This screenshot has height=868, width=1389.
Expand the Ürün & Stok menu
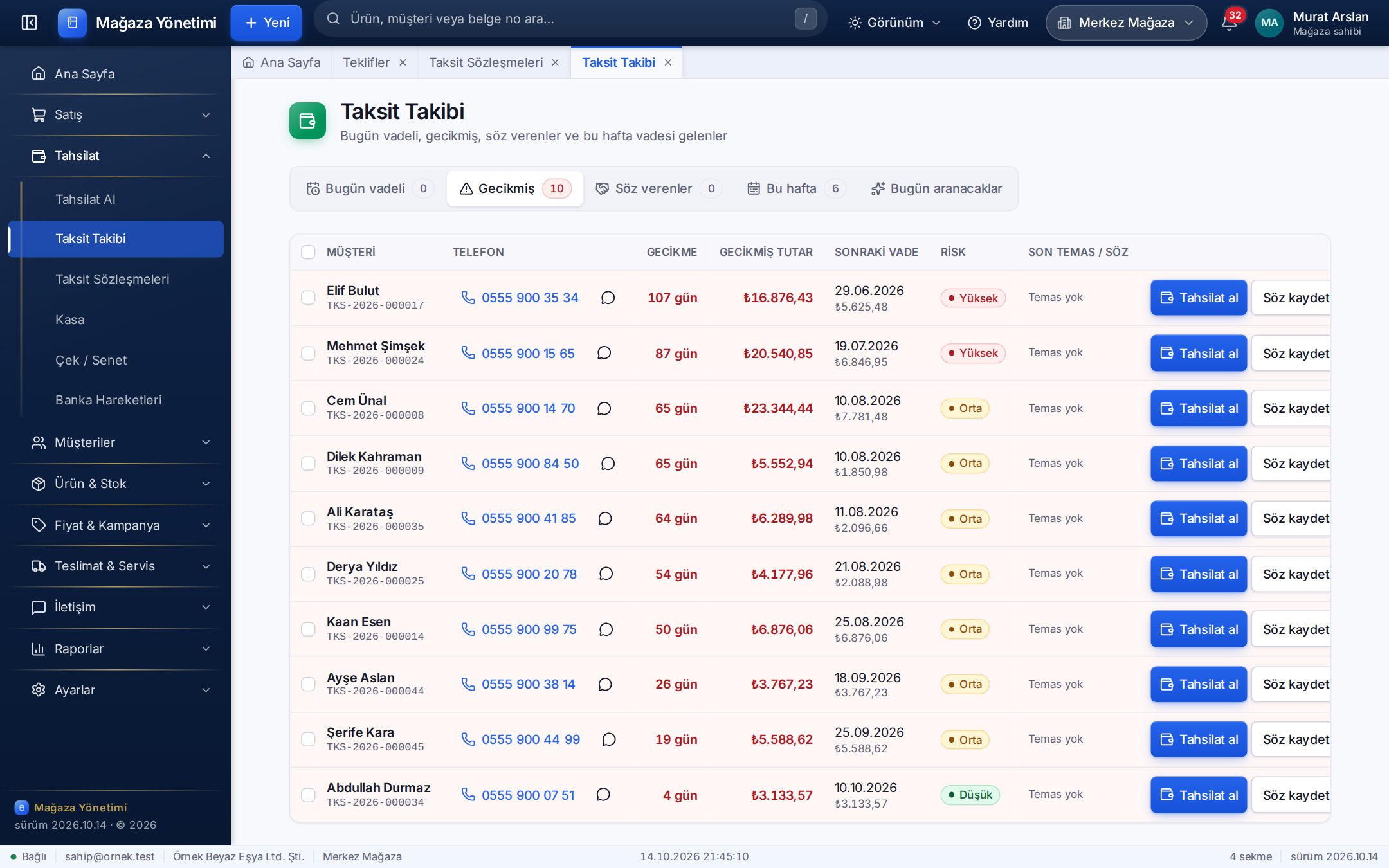pos(121,484)
